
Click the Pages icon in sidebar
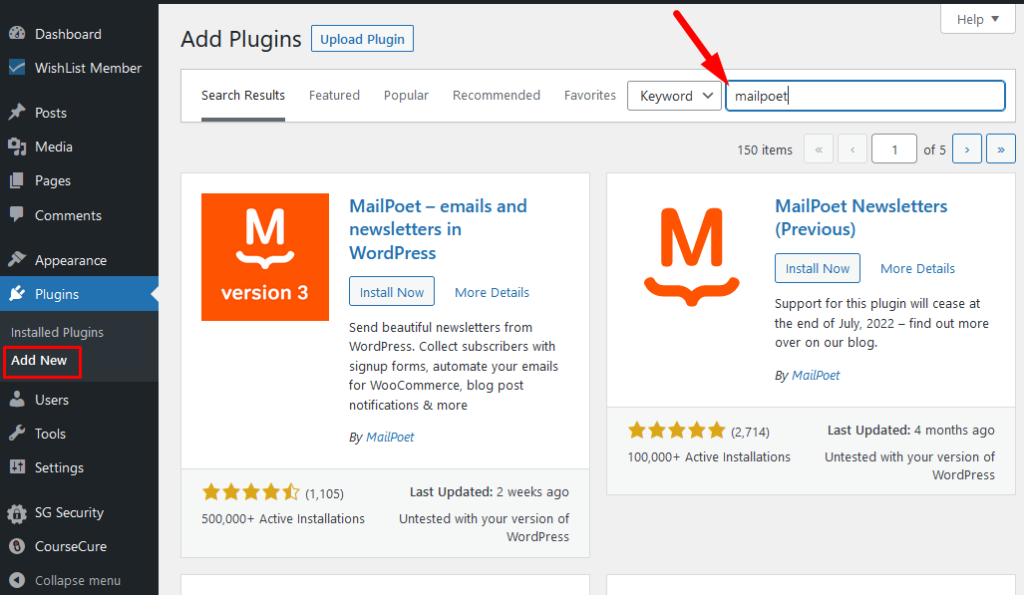coord(17,180)
